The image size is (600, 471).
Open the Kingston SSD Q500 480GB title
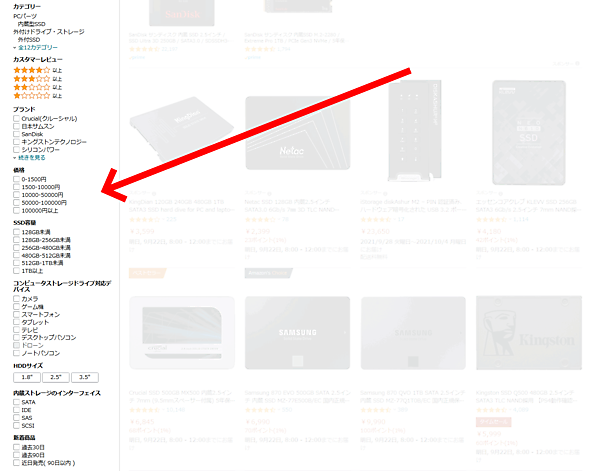point(525,397)
